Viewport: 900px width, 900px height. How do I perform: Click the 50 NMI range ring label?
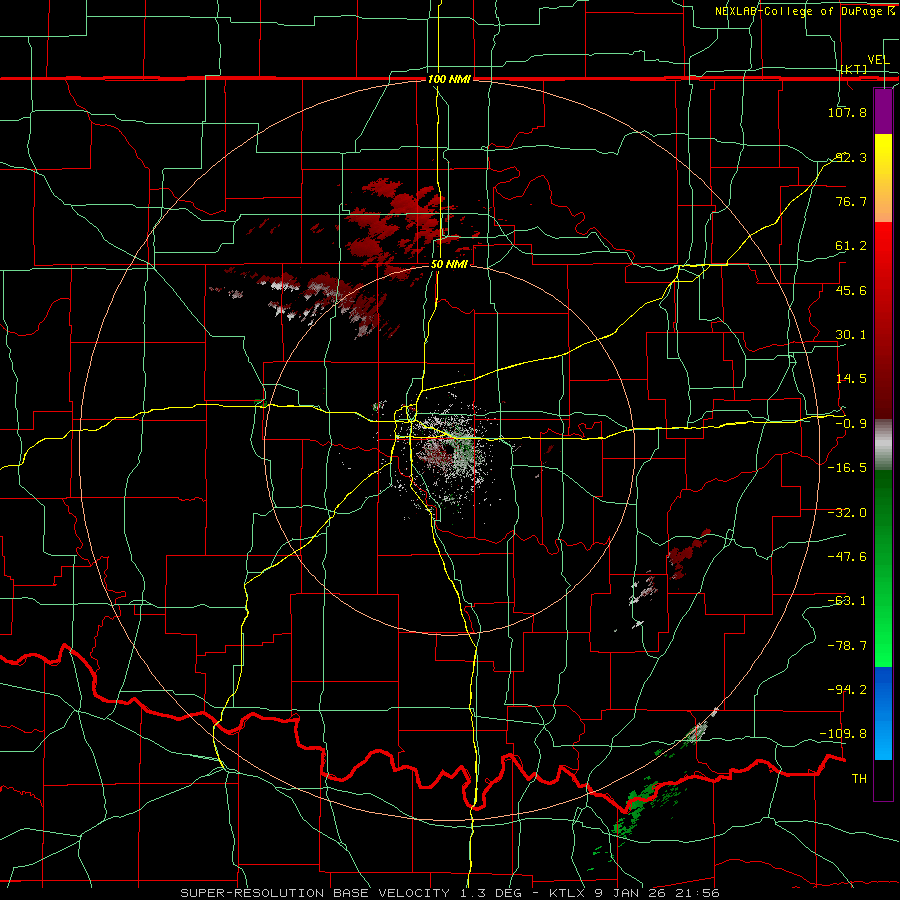tap(449, 264)
